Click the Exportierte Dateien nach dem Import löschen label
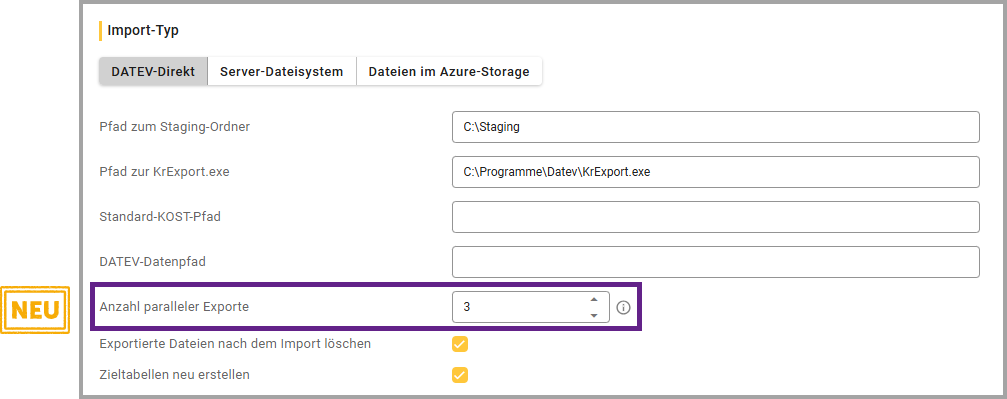This screenshot has width=1007, height=399. [x=235, y=344]
